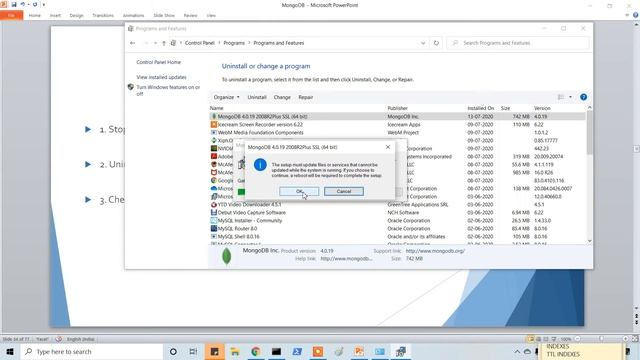The width and height of the screenshot is (640, 360).
Task: Click the WebM Project publisher cell
Action: tap(403, 133)
